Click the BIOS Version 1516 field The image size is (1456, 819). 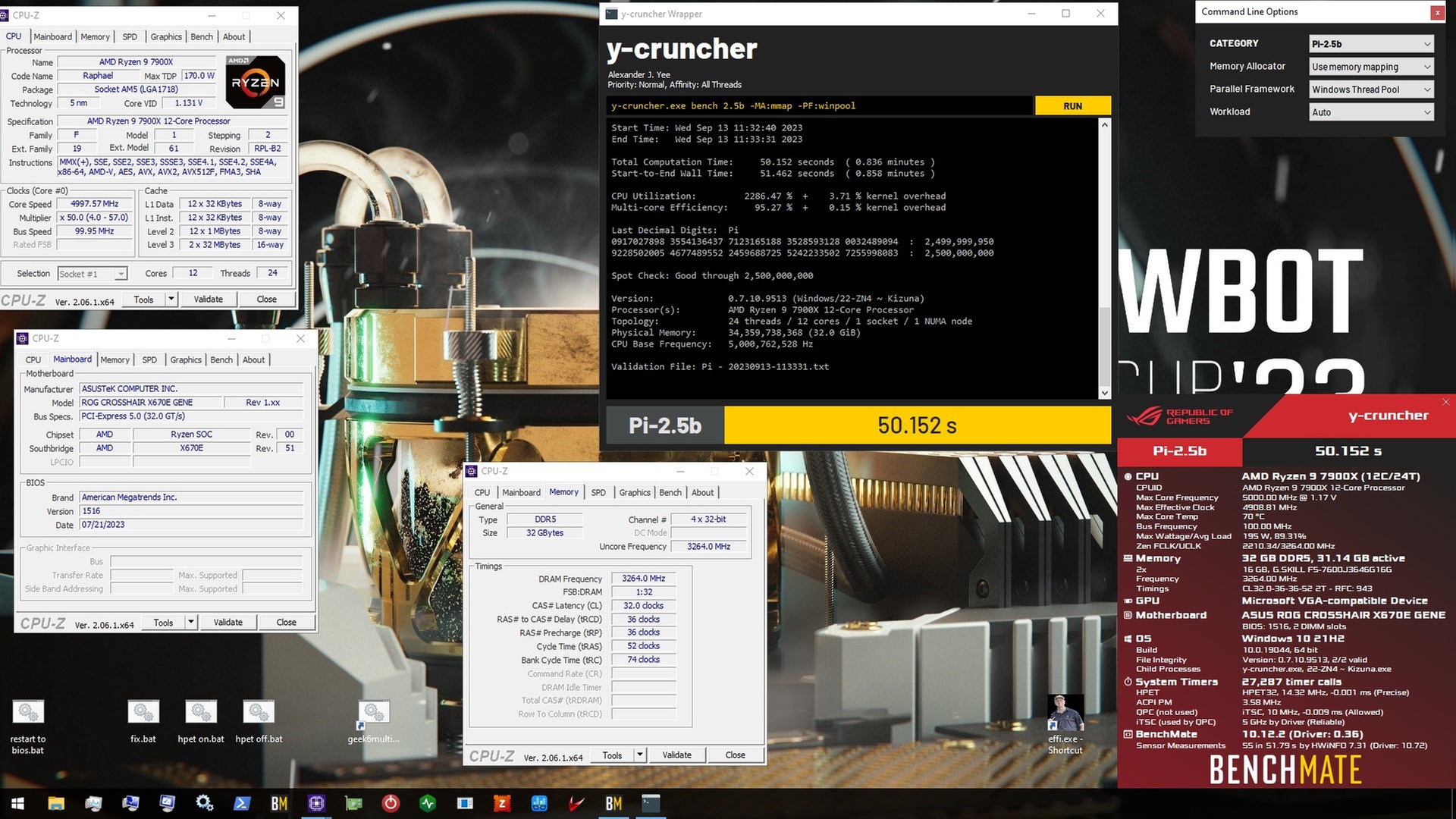click(192, 511)
